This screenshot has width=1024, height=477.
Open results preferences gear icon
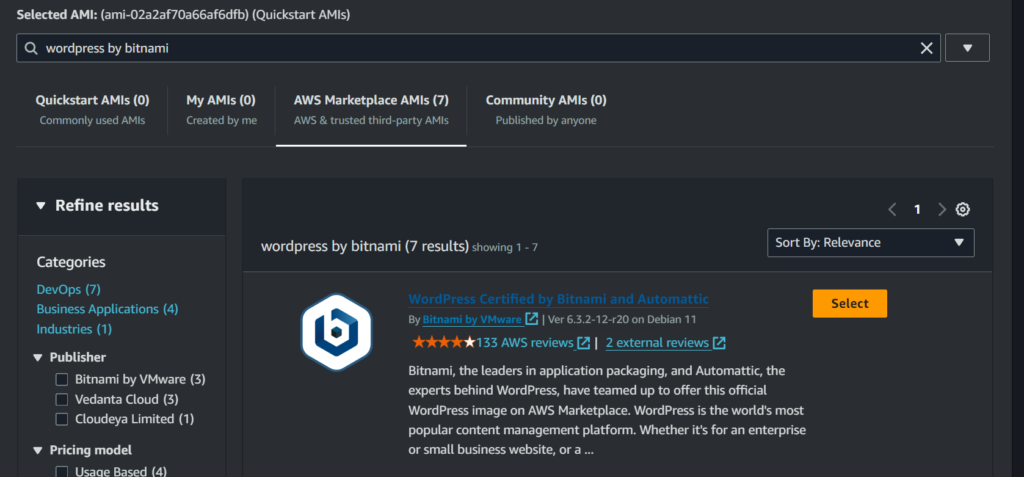coord(963,210)
